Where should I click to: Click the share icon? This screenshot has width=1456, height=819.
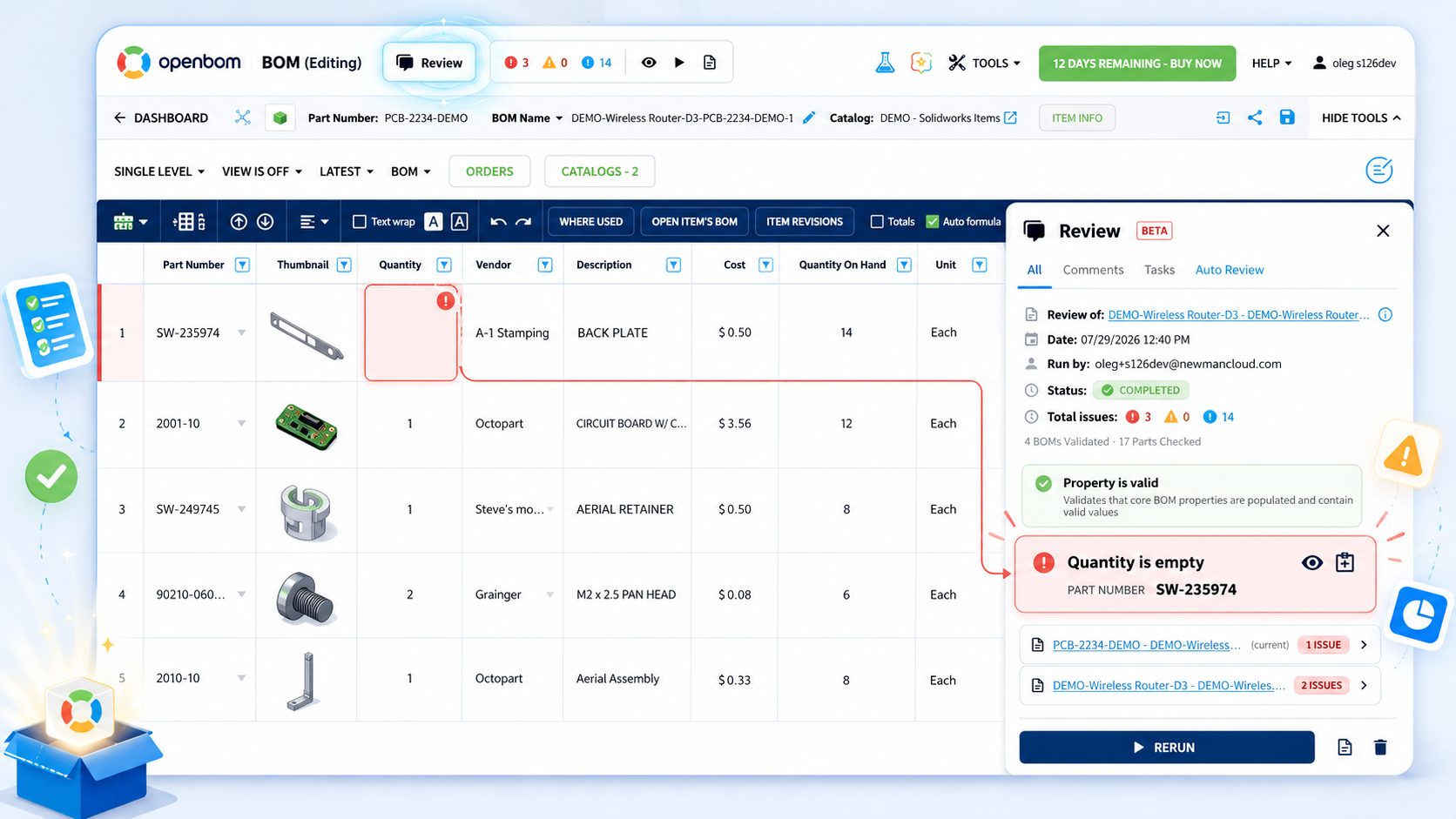1255,117
